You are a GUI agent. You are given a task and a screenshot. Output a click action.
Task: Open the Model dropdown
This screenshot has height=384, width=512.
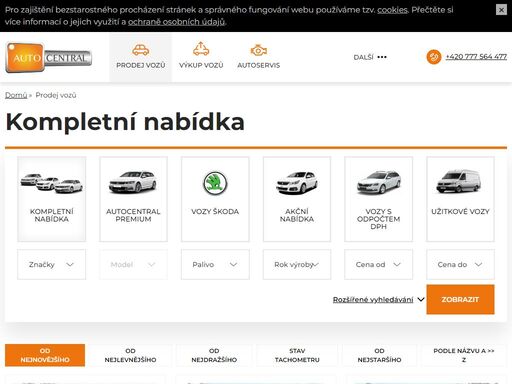pyautogui.click(x=133, y=264)
